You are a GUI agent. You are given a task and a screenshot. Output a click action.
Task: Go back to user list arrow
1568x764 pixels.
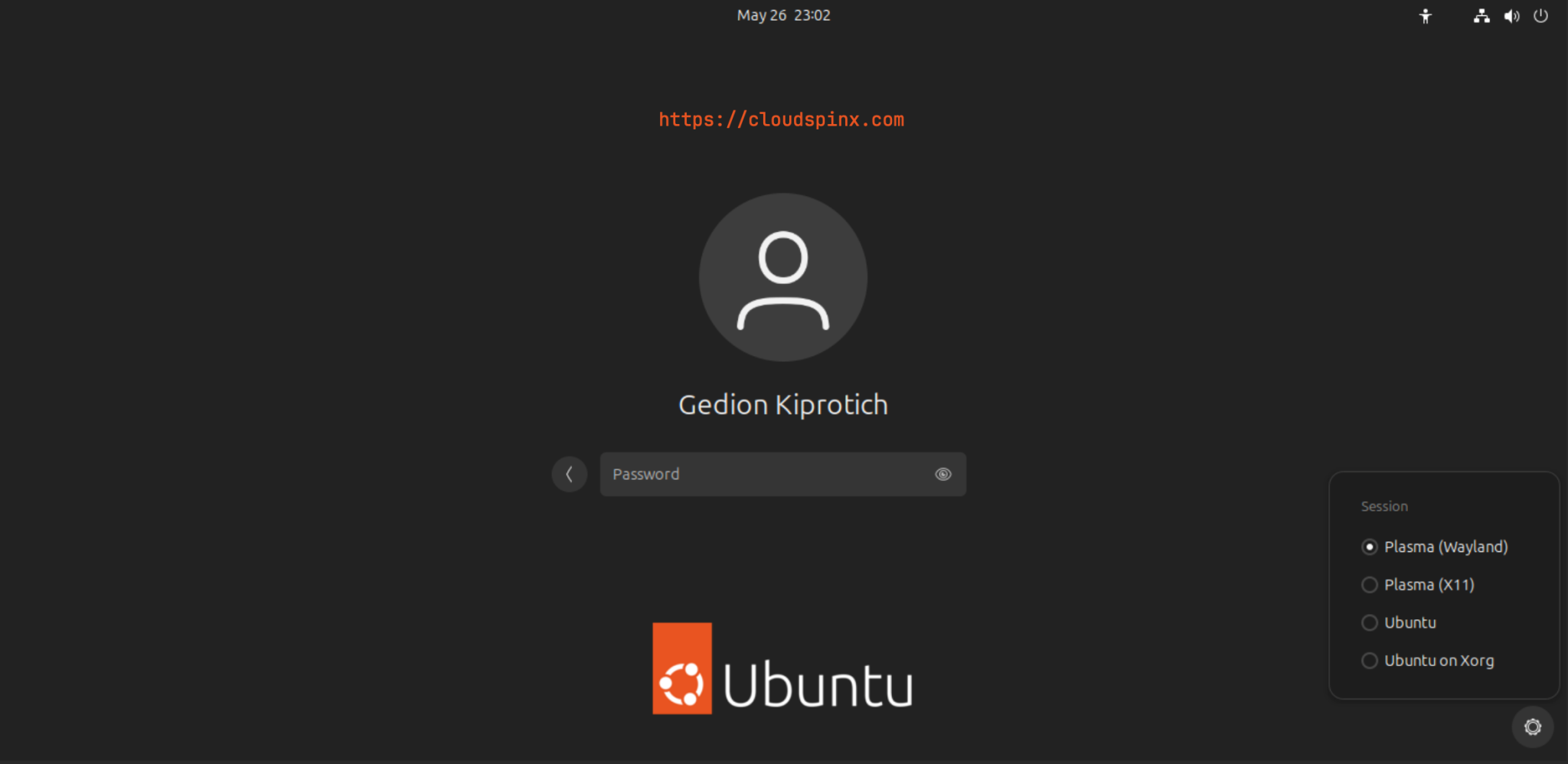[569, 475]
